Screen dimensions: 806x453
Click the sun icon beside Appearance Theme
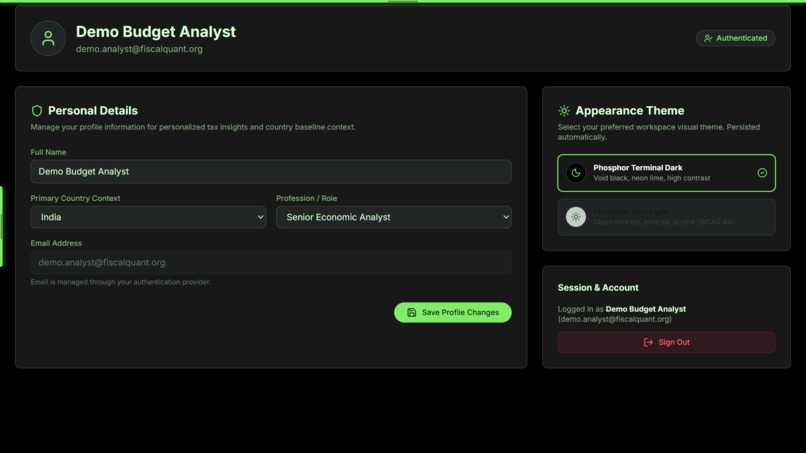tap(564, 111)
